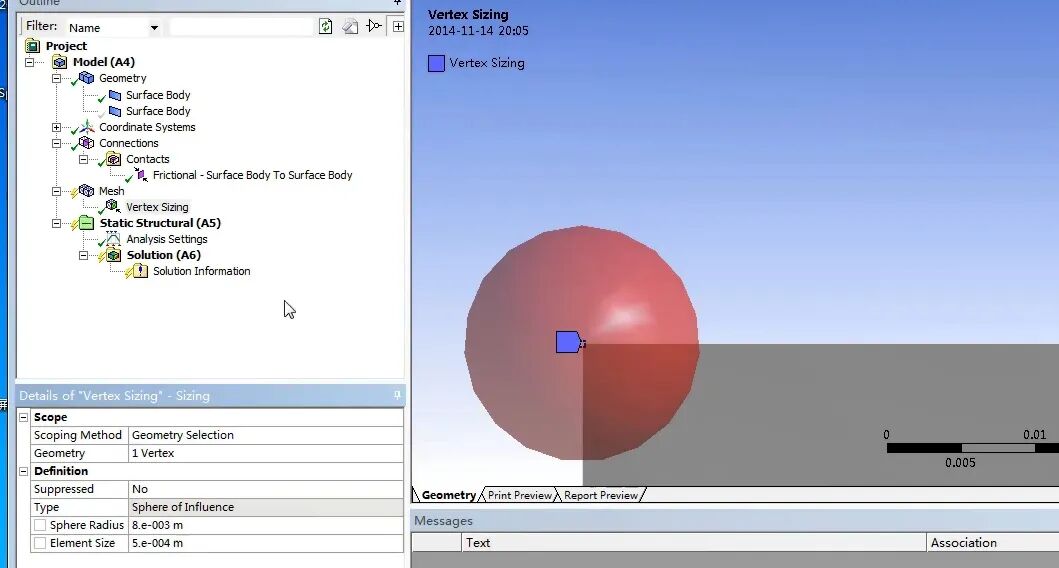The width and height of the screenshot is (1059, 568).
Task: Click the Project icon in the tree
Action: tap(32, 46)
